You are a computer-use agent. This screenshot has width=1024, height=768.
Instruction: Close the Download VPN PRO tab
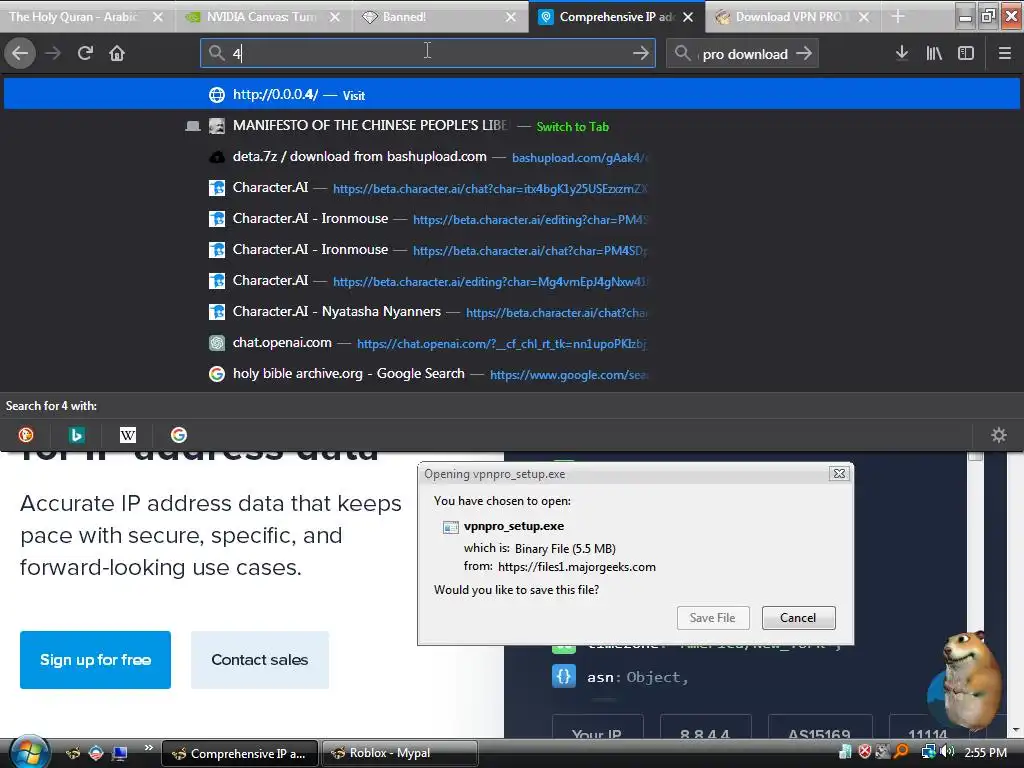pos(864,17)
